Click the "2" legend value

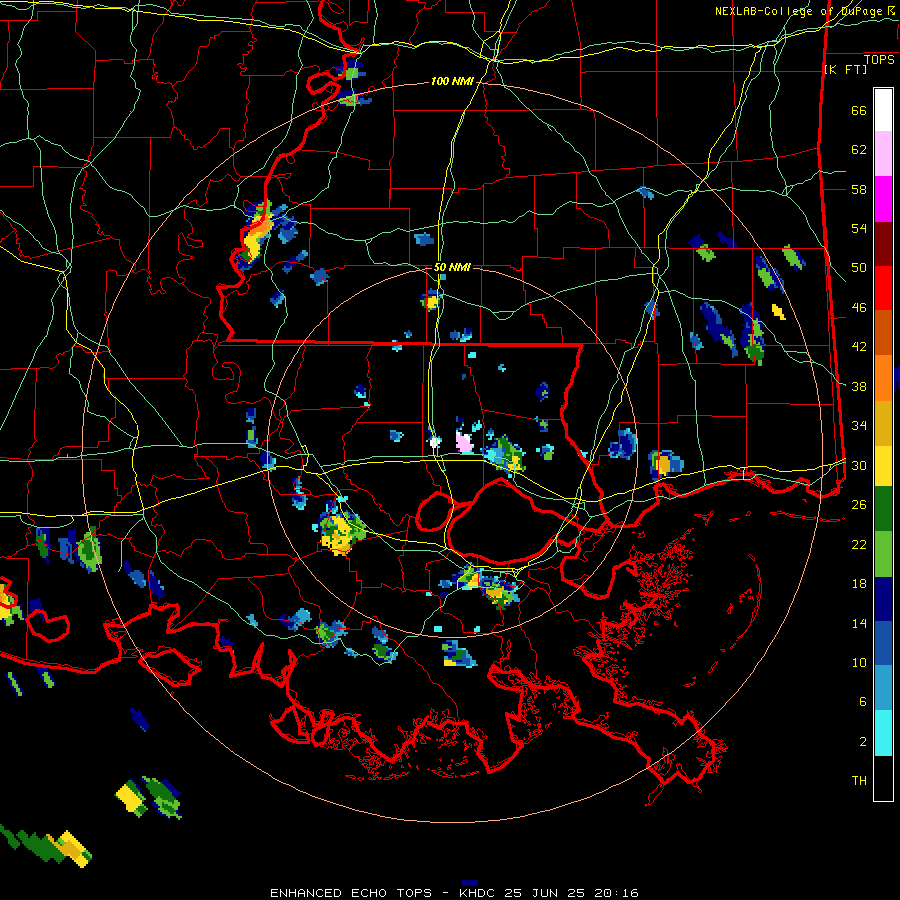pyautogui.click(x=863, y=742)
